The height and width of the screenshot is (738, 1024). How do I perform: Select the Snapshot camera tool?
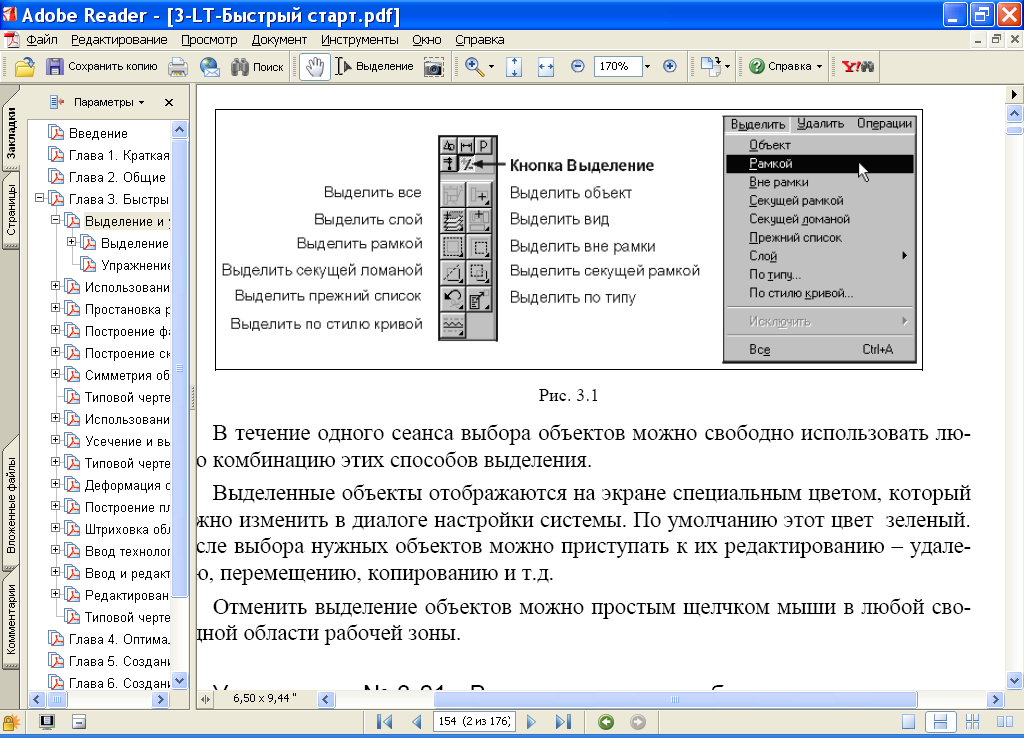[x=434, y=67]
